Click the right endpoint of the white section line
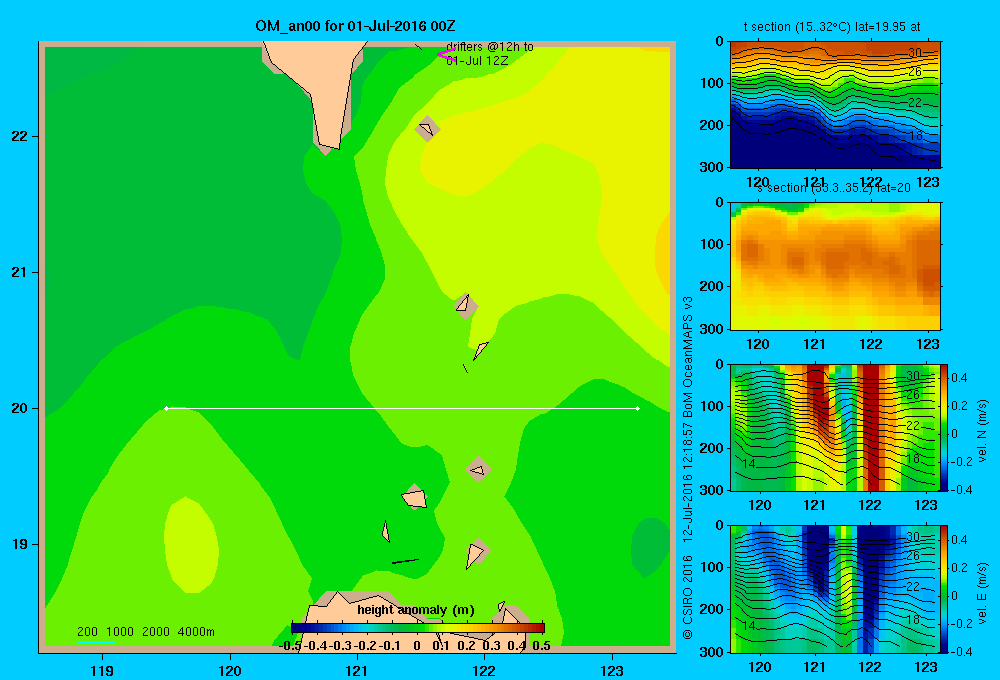This screenshot has width=1000, height=680. click(x=638, y=408)
